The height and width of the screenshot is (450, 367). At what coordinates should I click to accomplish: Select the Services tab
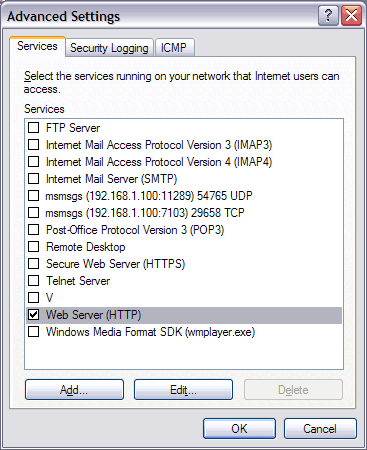click(37, 46)
